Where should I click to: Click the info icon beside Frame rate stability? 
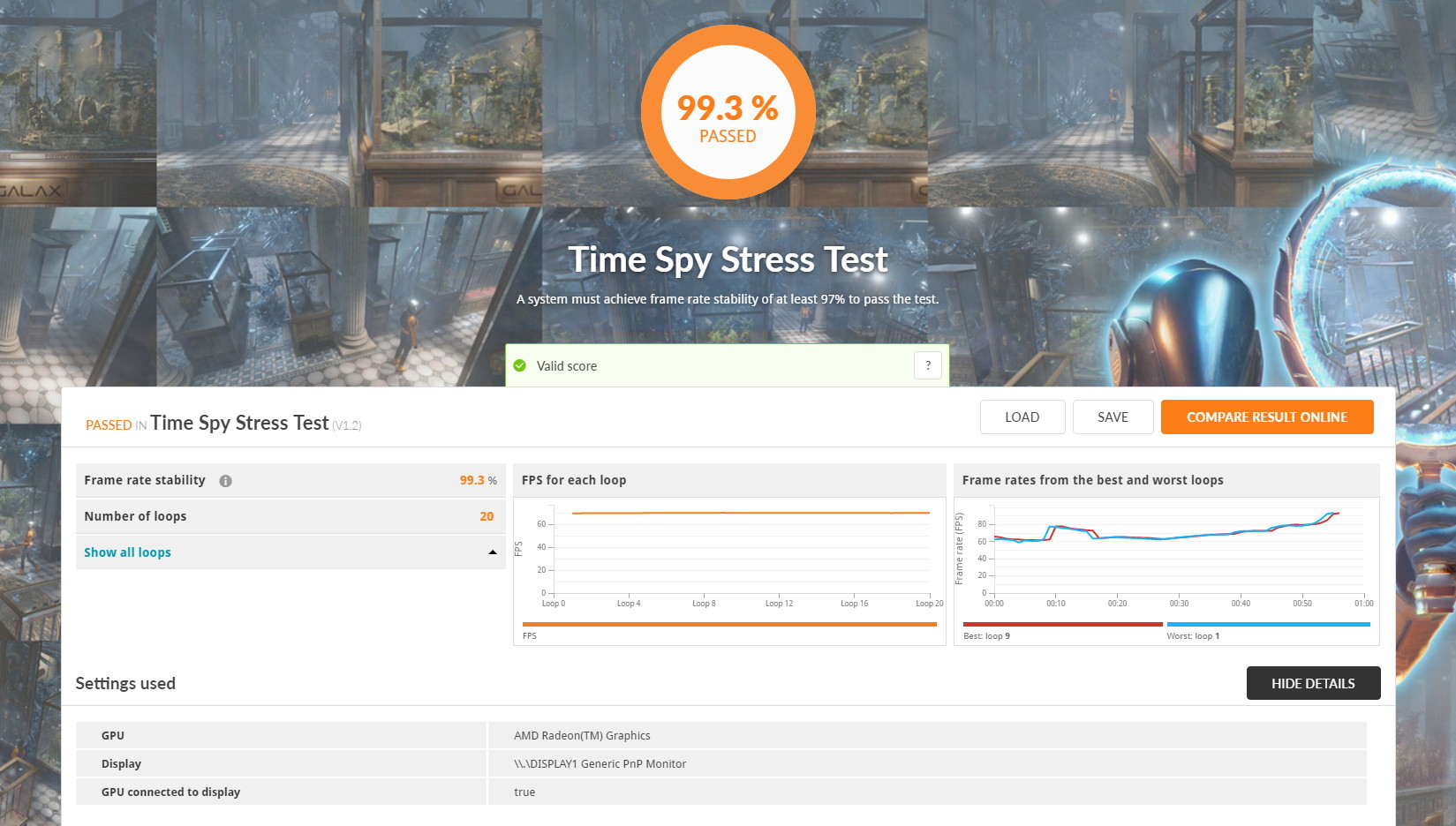click(x=225, y=481)
